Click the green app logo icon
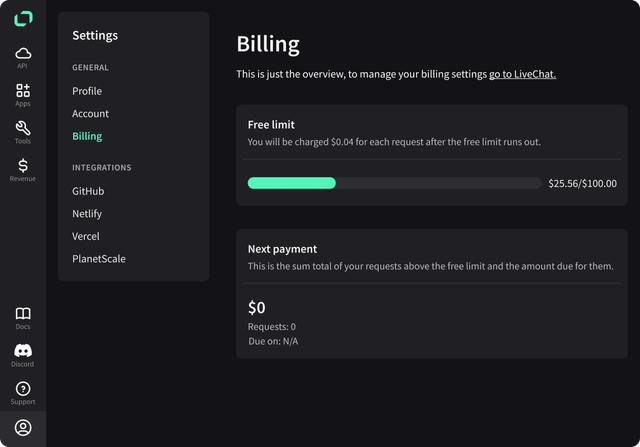 coord(23,19)
